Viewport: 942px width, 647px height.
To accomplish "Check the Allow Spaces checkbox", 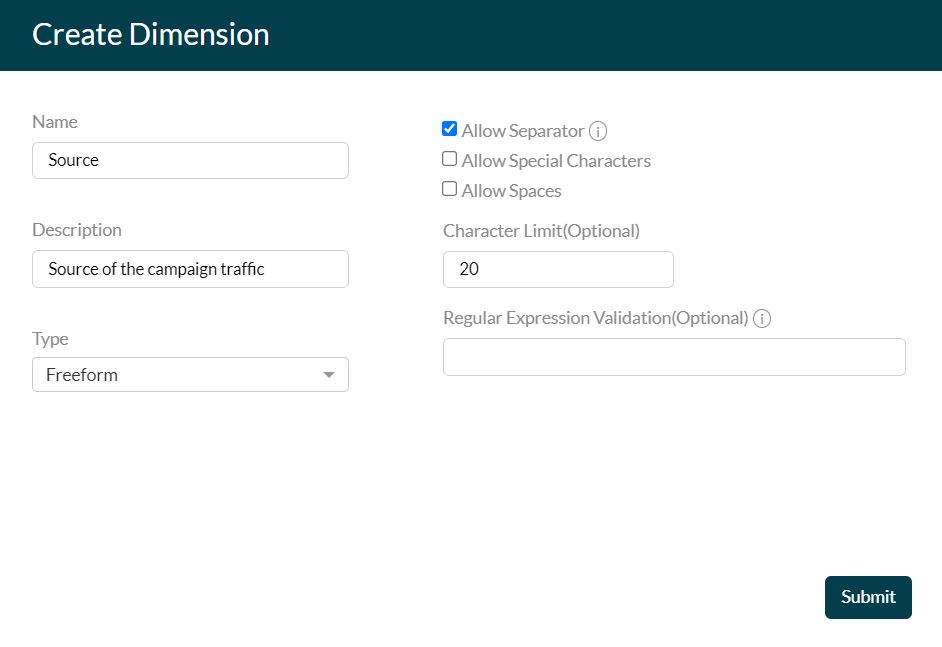I will tap(449, 188).
